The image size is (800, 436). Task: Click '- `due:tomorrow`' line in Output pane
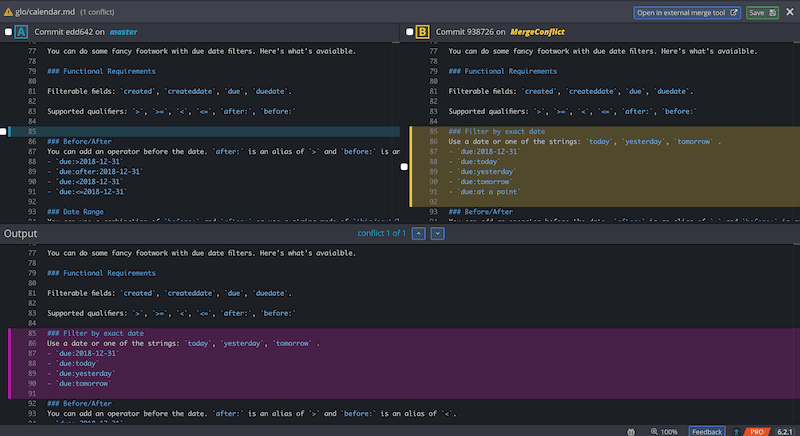79,383
